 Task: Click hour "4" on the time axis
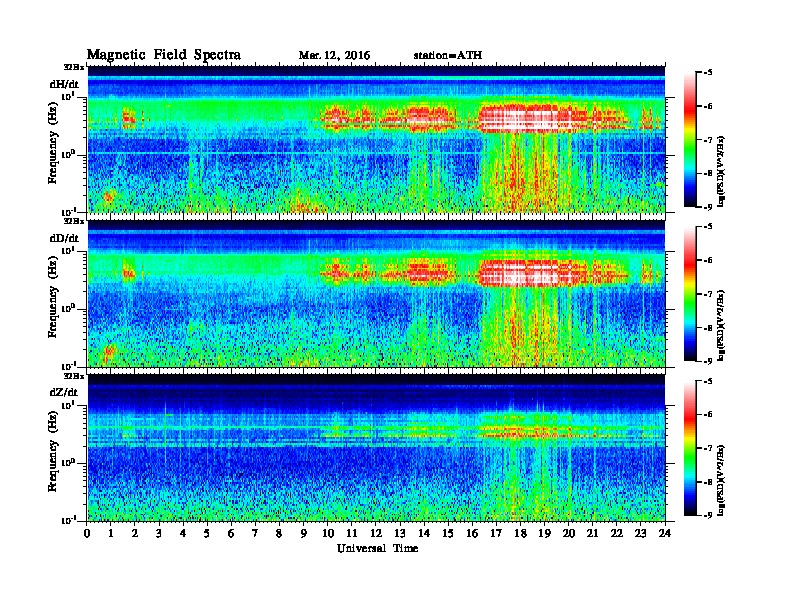coord(183,533)
